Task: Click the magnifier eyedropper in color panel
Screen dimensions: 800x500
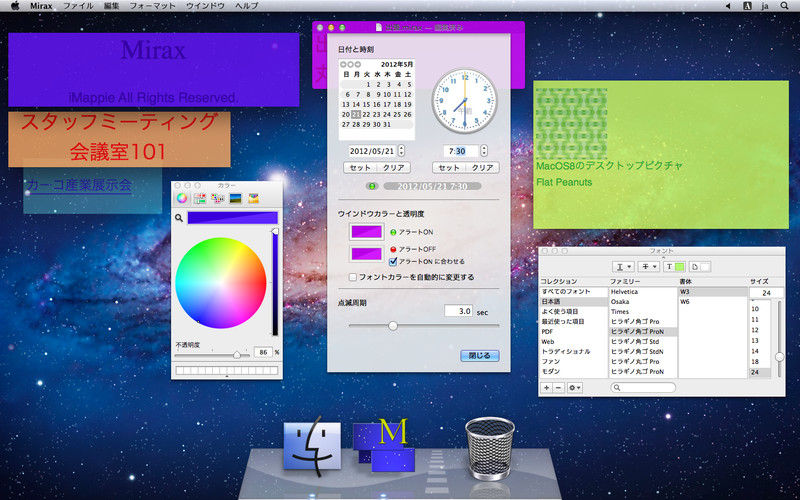Action: click(181, 217)
